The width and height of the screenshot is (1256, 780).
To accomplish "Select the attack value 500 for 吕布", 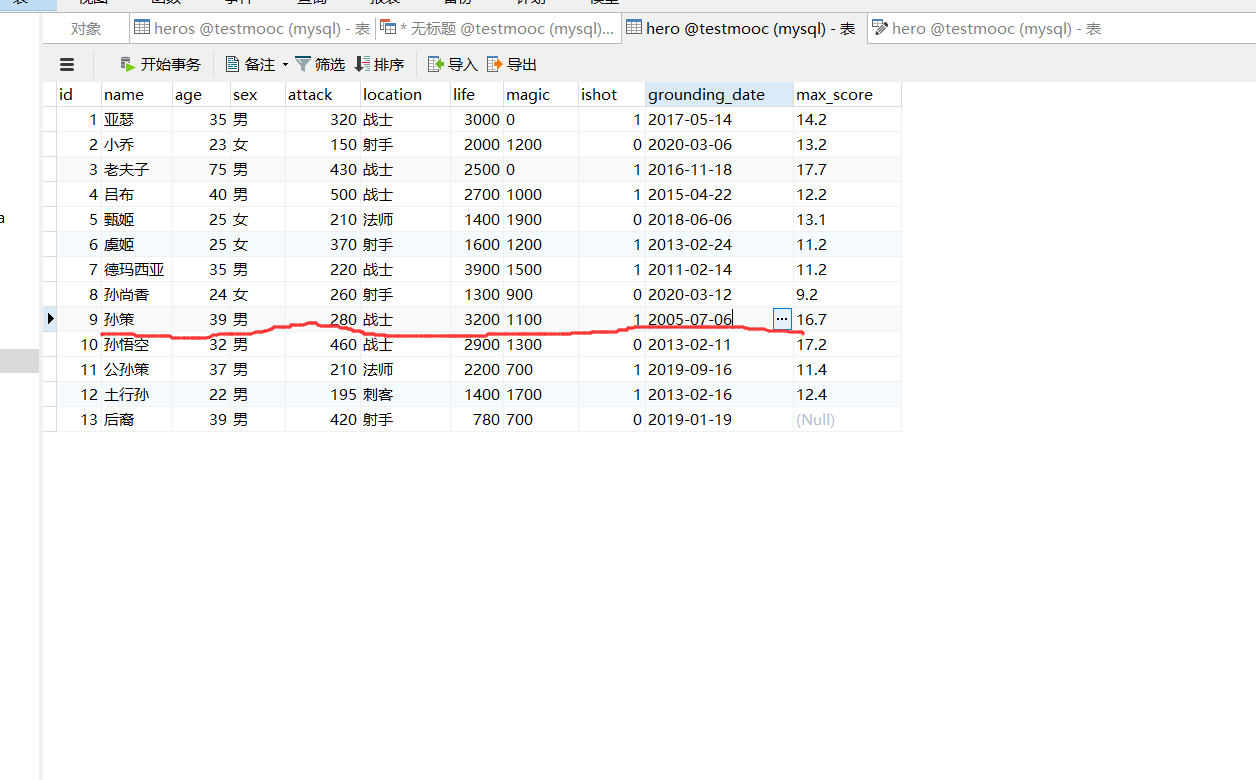I will pyautogui.click(x=323, y=194).
